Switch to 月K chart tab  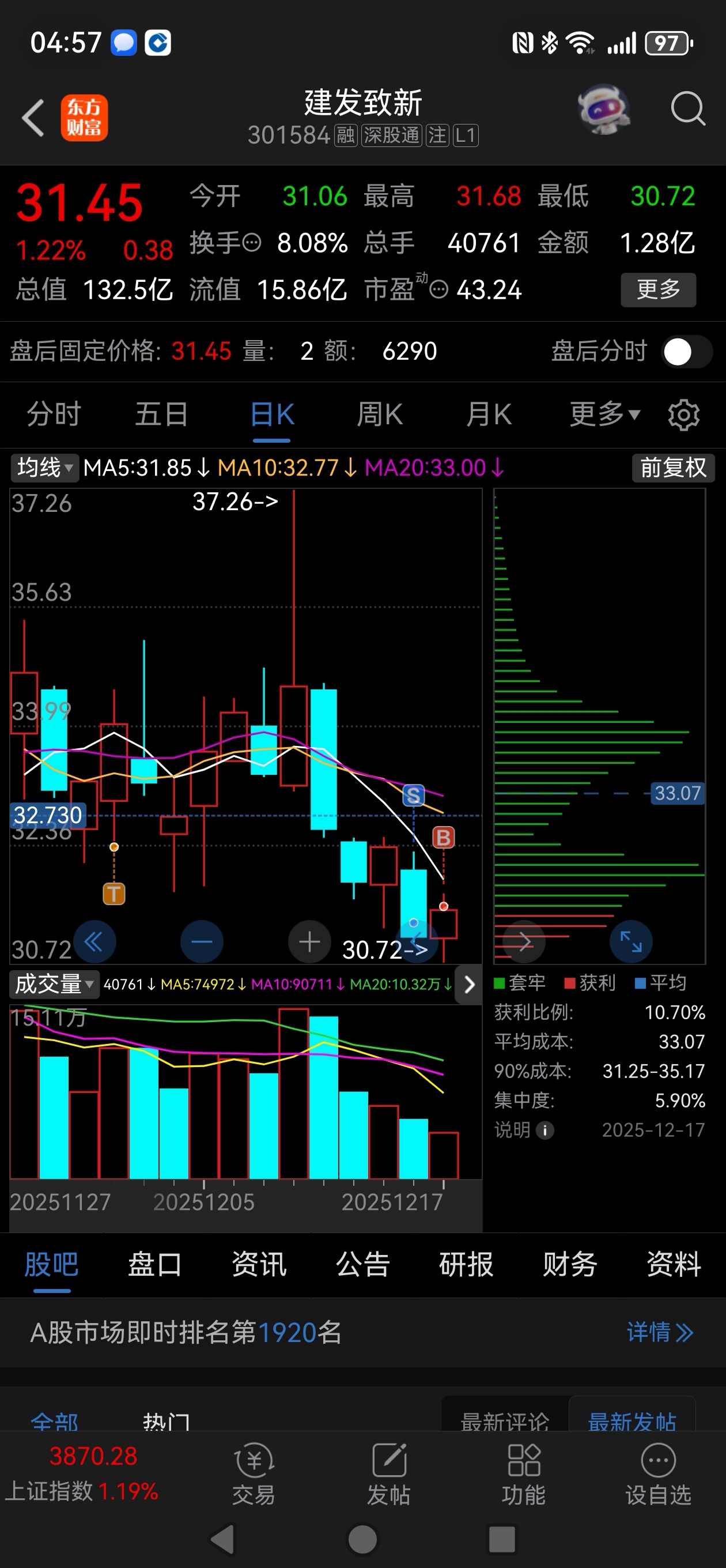pyautogui.click(x=489, y=414)
